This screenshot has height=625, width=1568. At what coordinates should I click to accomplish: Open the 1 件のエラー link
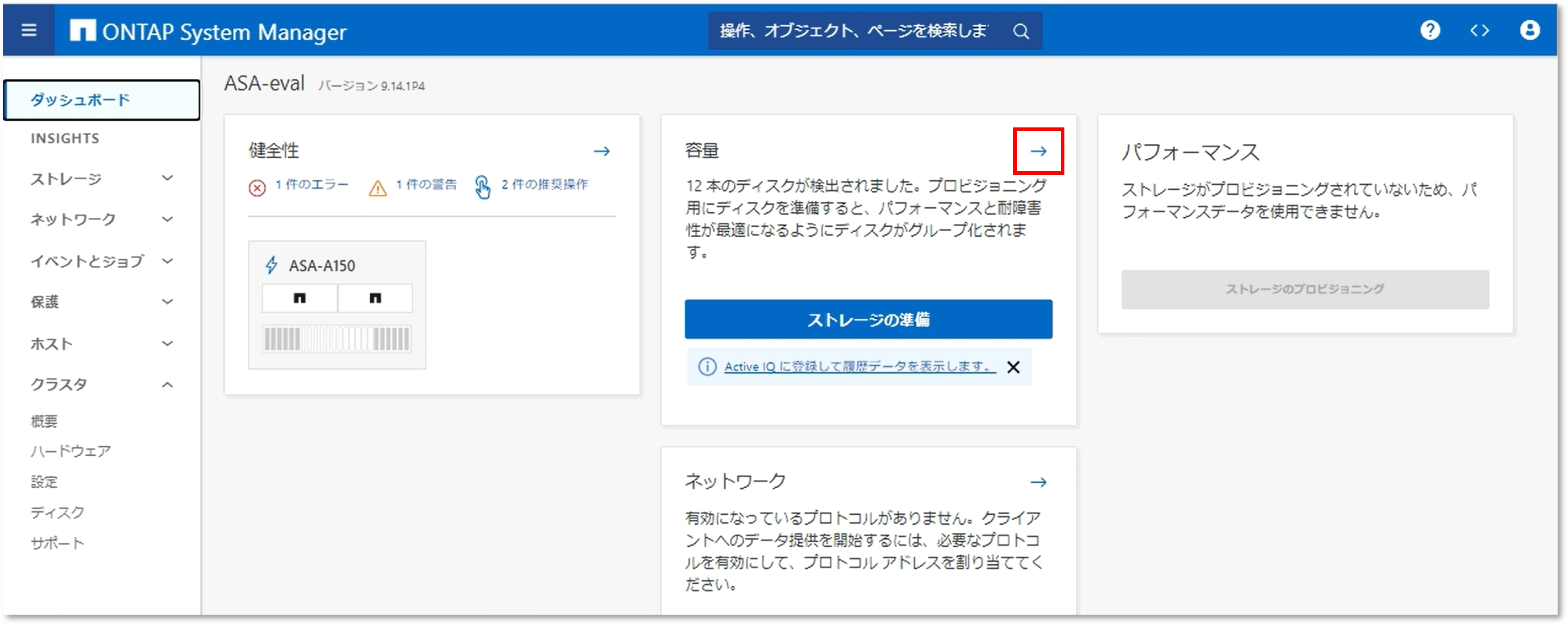pyautogui.click(x=312, y=184)
